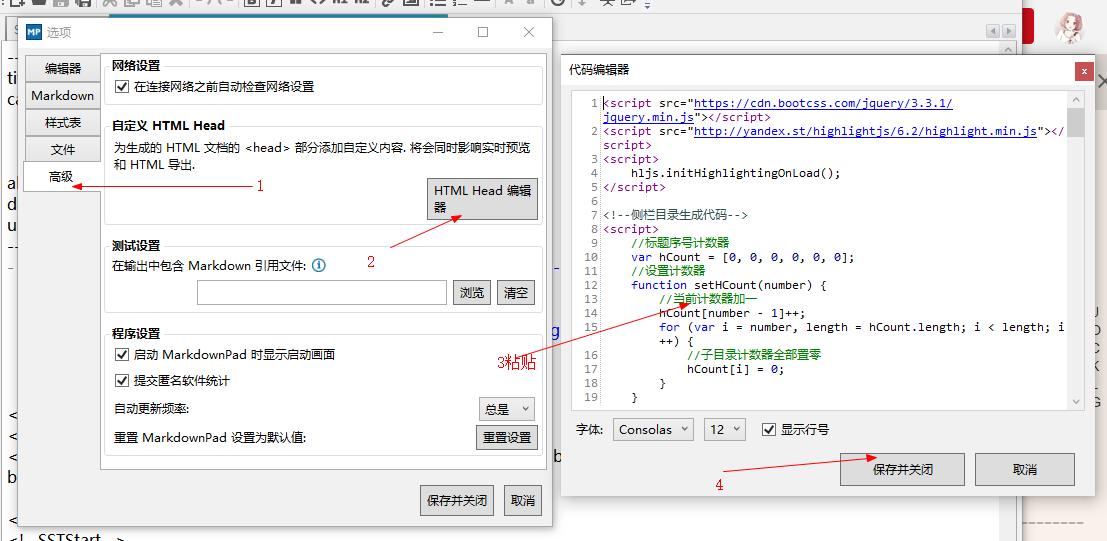Screen dimensions: 1107x541
Task: Toggle 在连接网络之前自动检查网络设置 checkbox
Action: 121,87
